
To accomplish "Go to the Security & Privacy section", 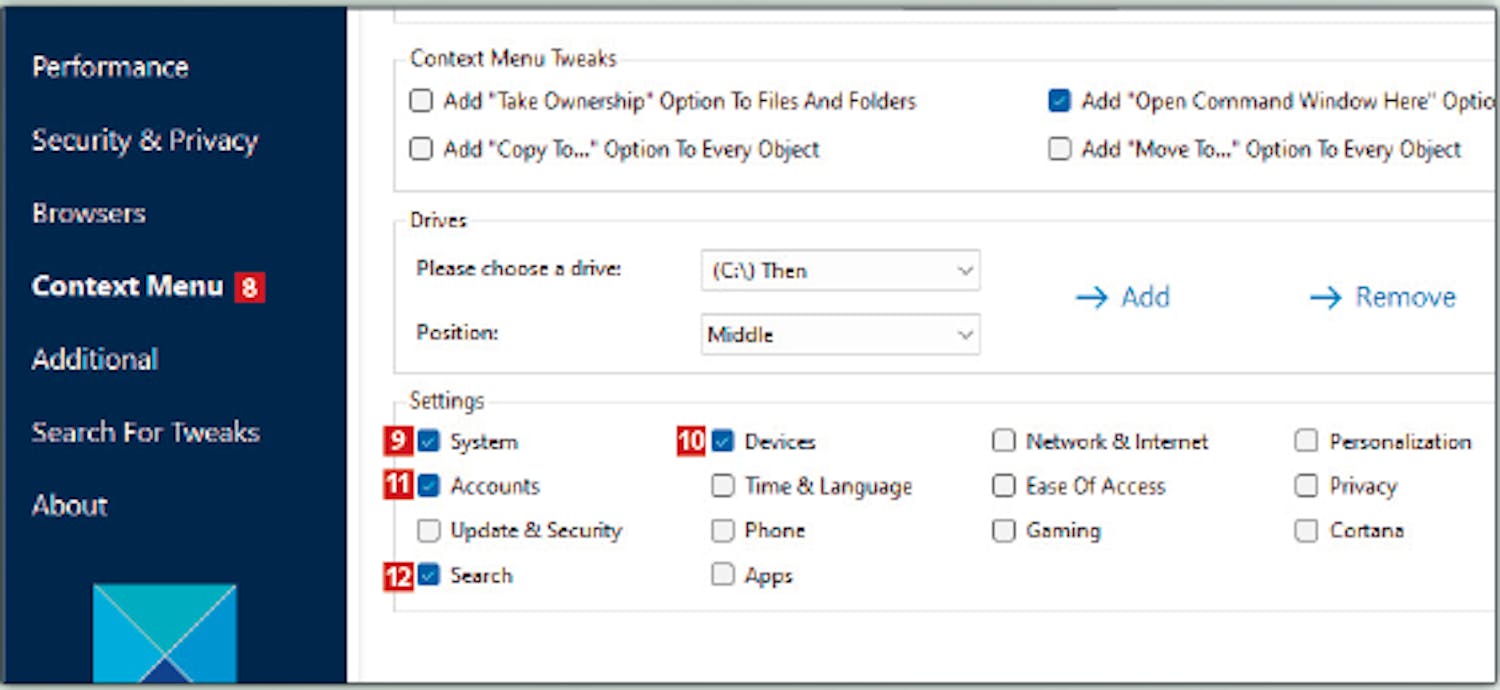I will tap(145, 140).
